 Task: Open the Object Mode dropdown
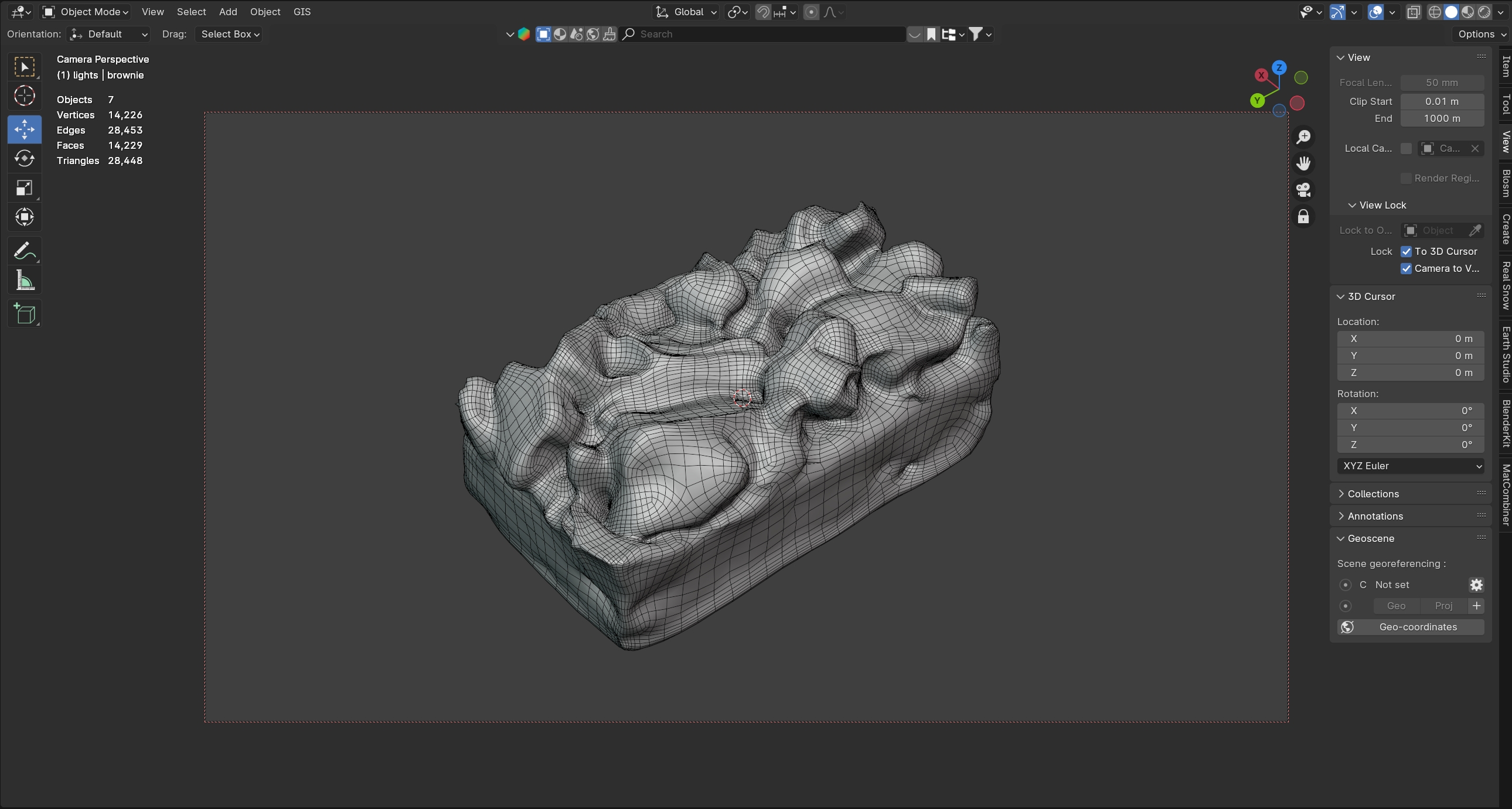coord(86,12)
